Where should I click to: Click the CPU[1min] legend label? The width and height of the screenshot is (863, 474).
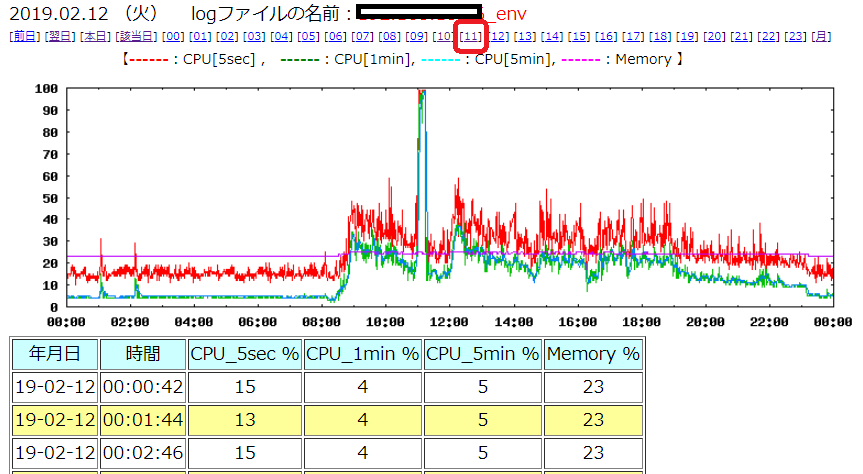point(374,59)
